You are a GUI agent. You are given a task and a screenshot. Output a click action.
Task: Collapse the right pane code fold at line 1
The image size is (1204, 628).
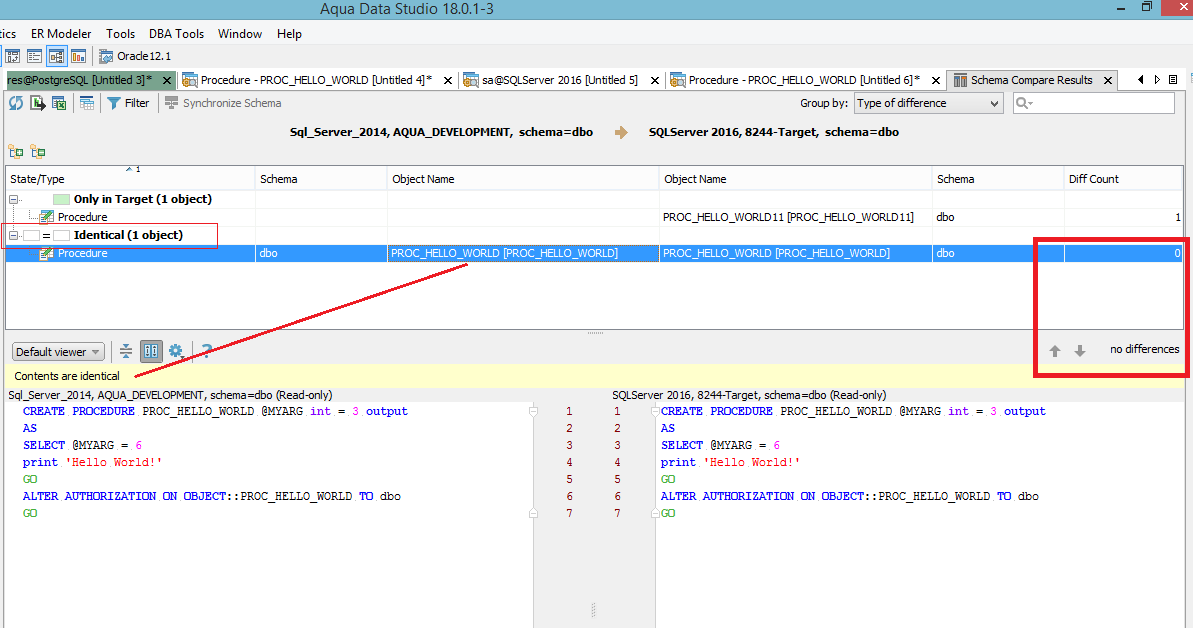click(x=655, y=411)
